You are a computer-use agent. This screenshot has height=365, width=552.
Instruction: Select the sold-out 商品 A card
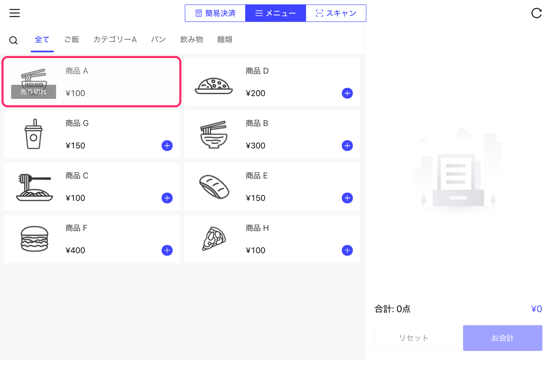pyautogui.click(x=92, y=82)
